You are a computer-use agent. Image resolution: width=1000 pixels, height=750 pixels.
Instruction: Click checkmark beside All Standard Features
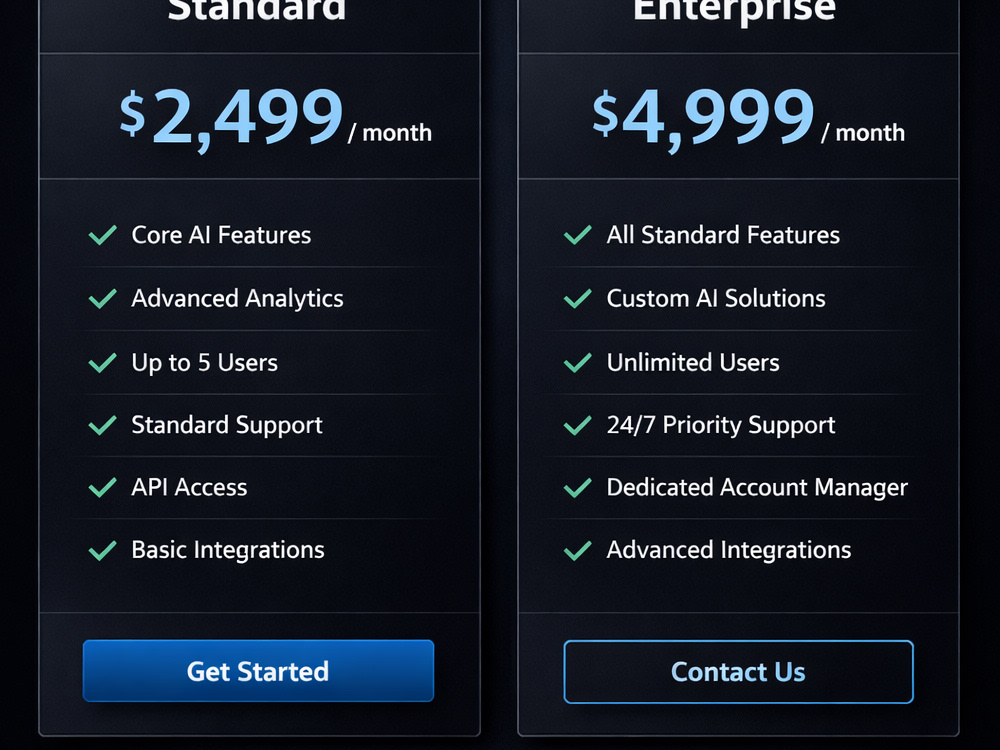point(578,235)
